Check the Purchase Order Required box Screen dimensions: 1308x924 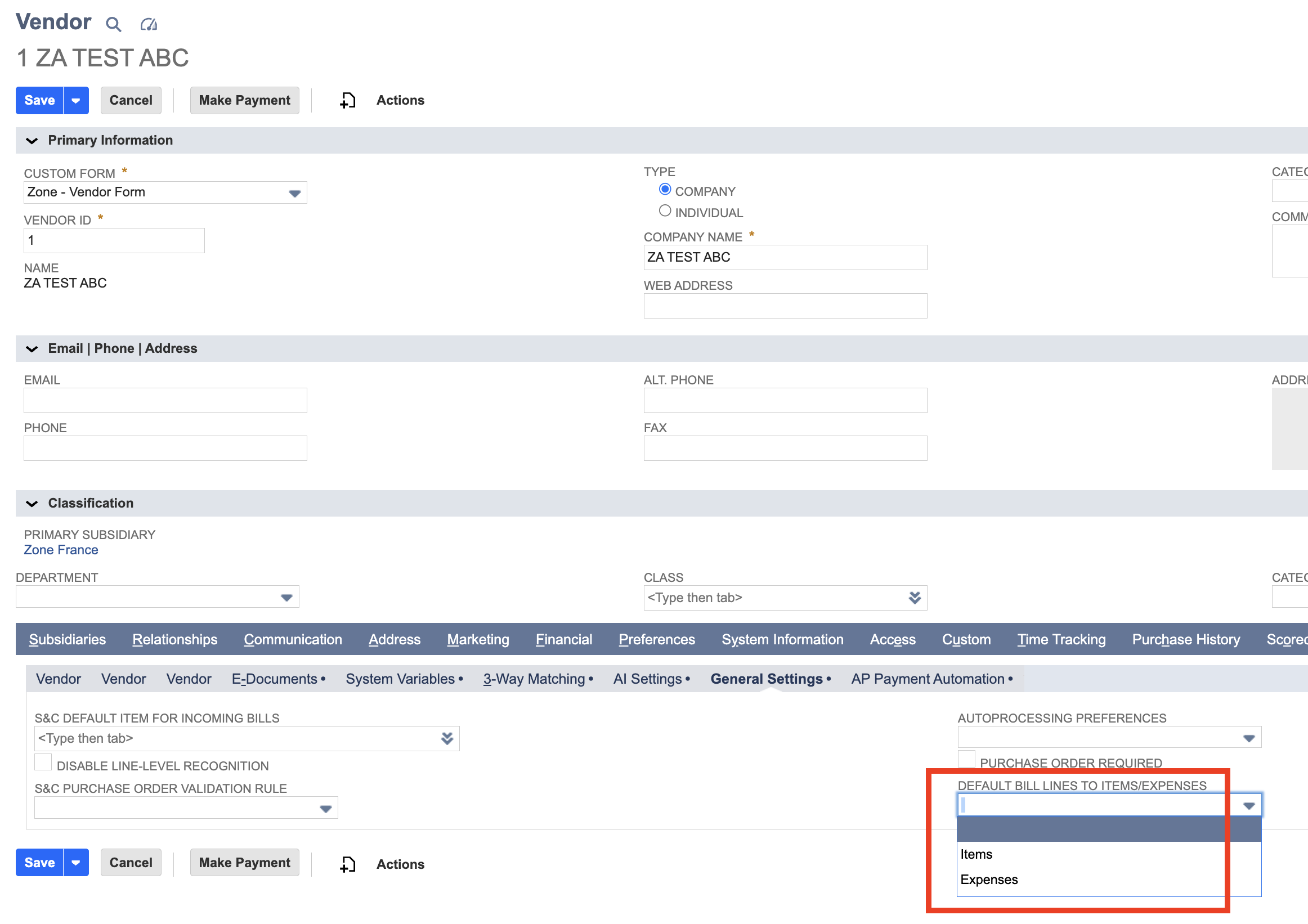(966, 759)
